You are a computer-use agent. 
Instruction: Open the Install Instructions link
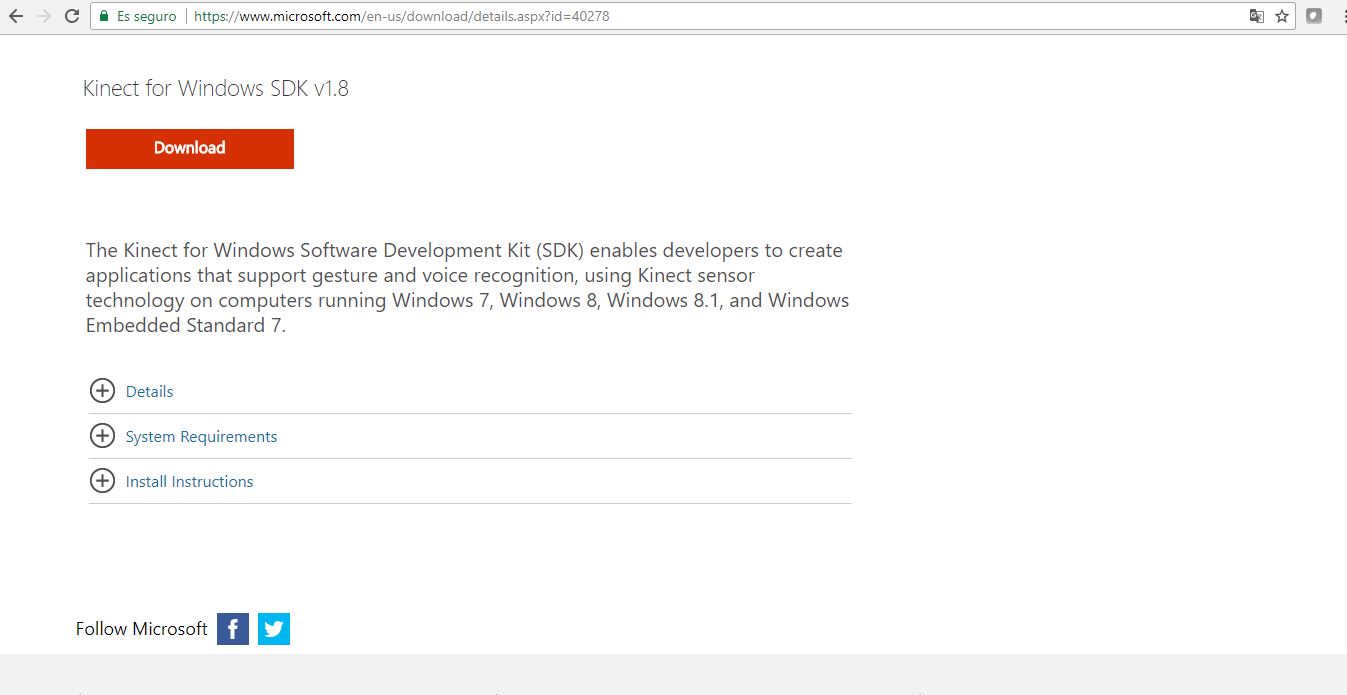tap(189, 482)
